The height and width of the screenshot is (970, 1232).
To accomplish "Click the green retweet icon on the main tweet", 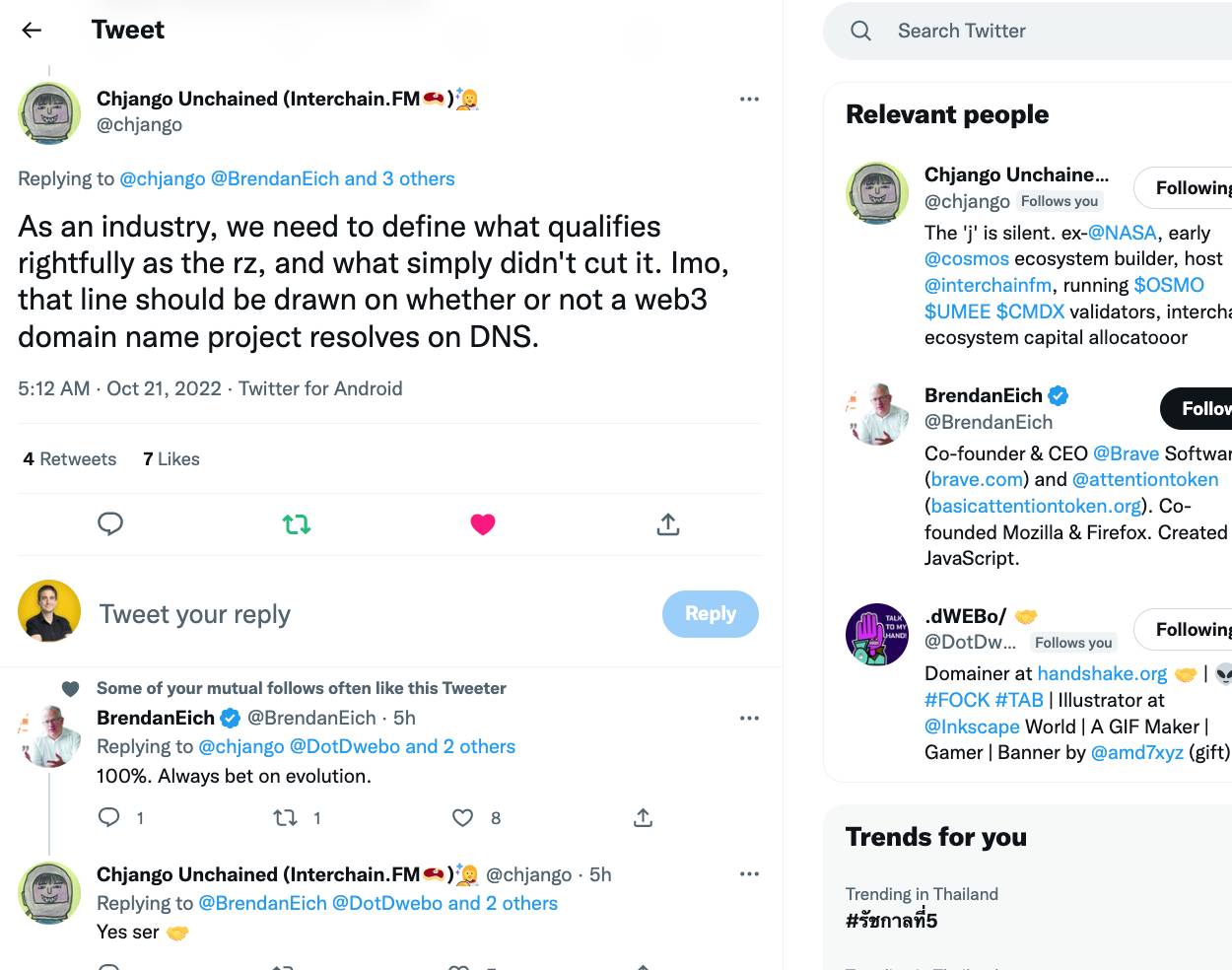I will pos(297,524).
